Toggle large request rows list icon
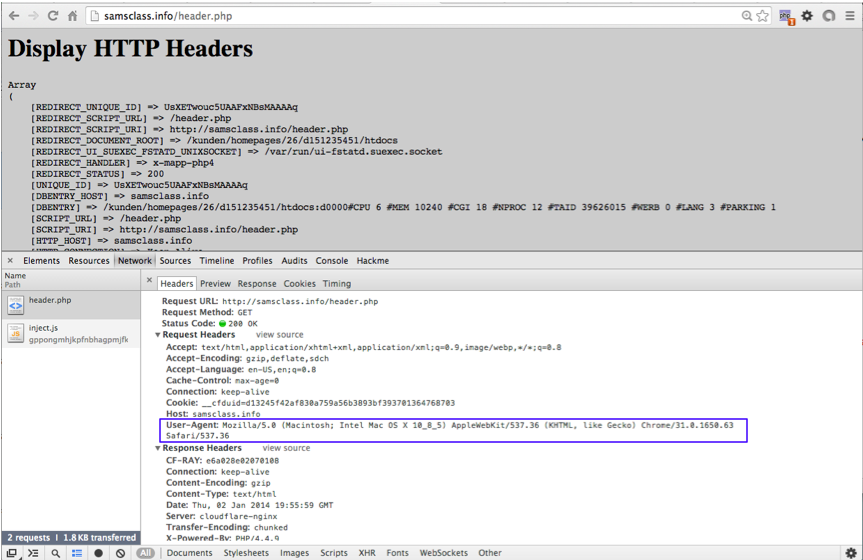Viewport: 863px width, 560px height. (x=77, y=553)
